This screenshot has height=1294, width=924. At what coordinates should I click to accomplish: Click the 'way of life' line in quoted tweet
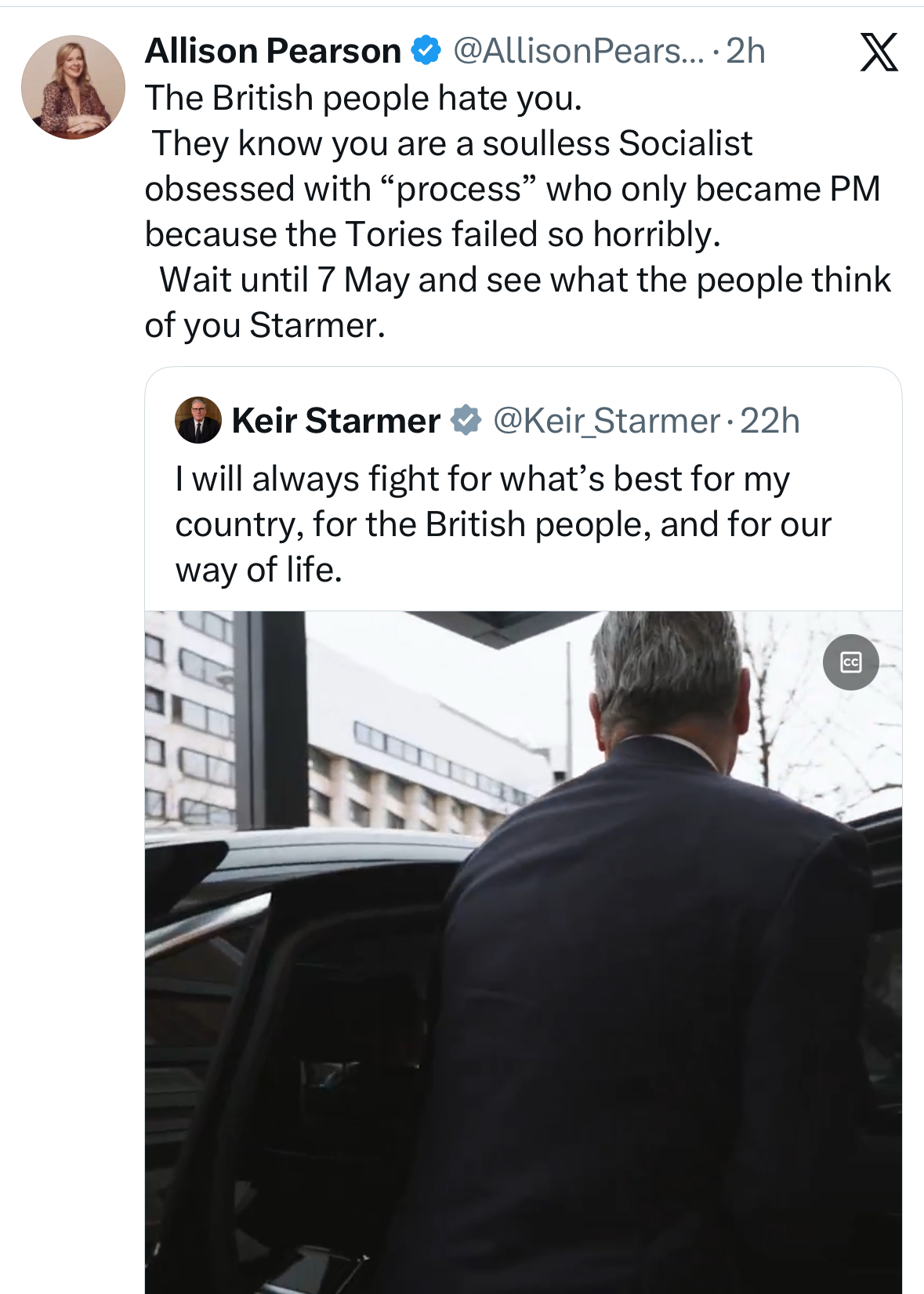[259, 570]
